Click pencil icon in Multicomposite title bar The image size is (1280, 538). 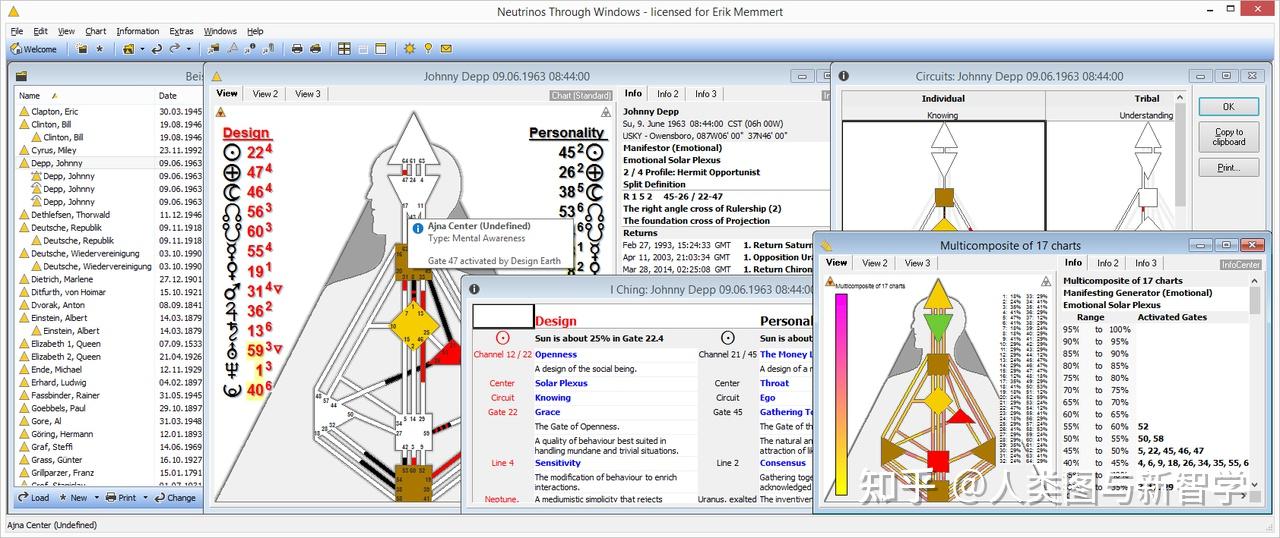(826, 245)
